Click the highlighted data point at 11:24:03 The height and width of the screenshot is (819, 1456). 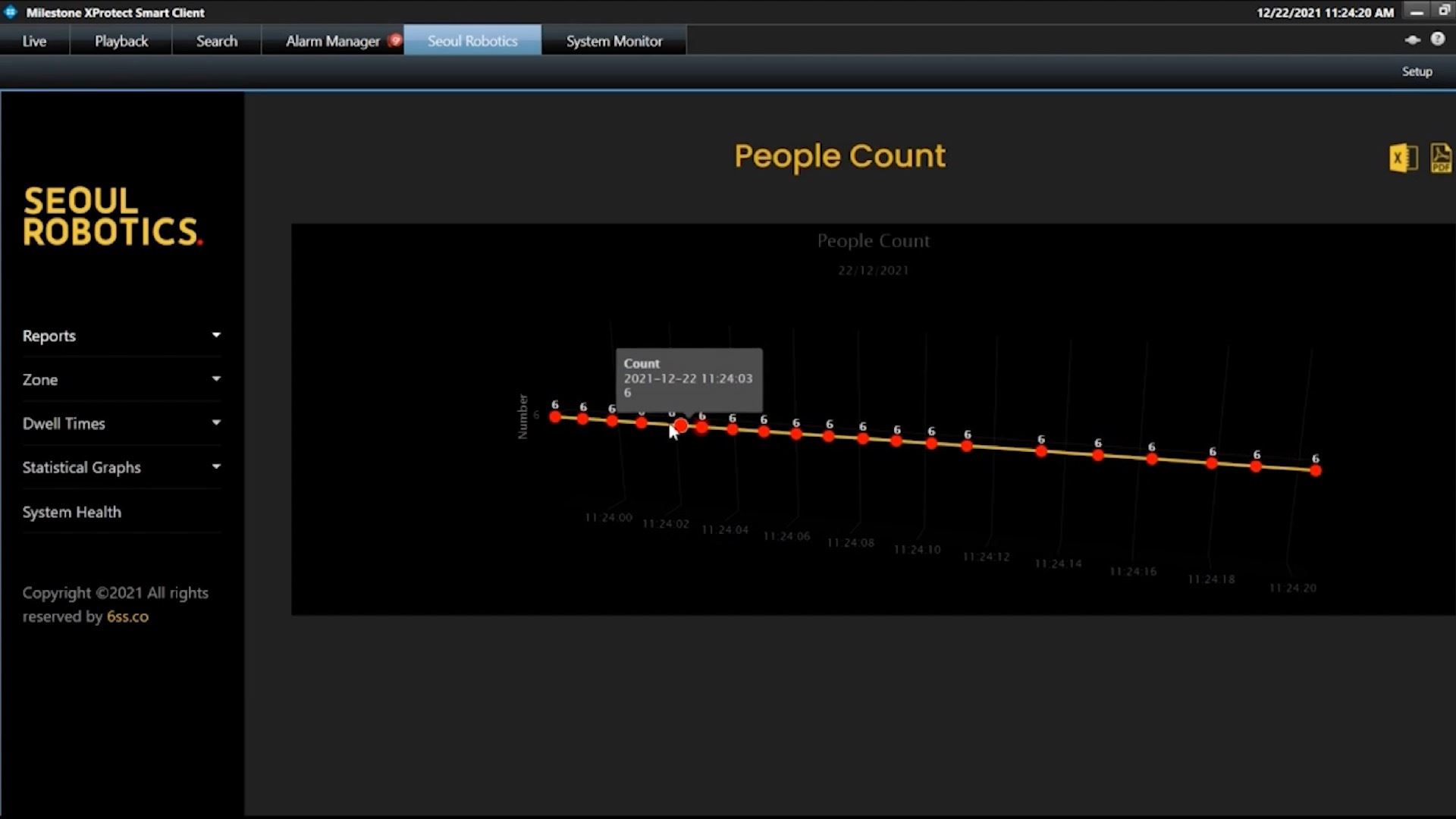pos(681,426)
